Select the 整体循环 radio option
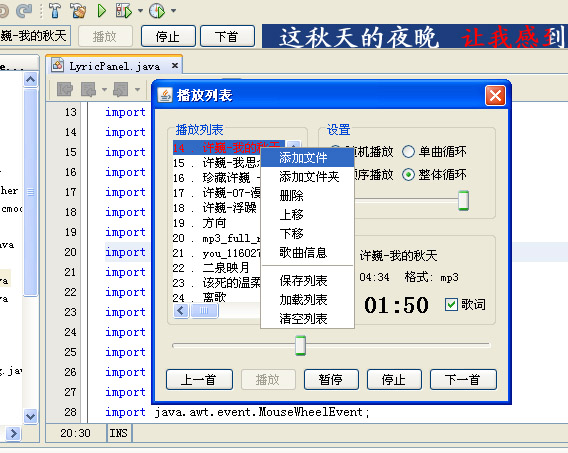This screenshot has width=568, height=453. pyautogui.click(x=408, y=175)
